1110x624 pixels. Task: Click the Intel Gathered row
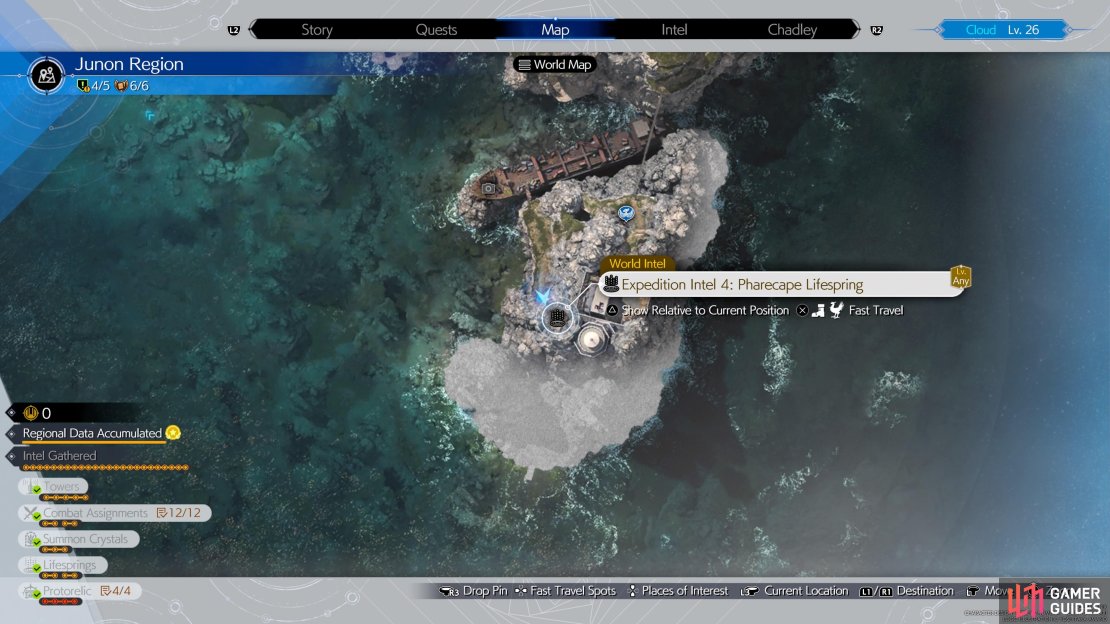pyautogui.click(x=59, y=456)
